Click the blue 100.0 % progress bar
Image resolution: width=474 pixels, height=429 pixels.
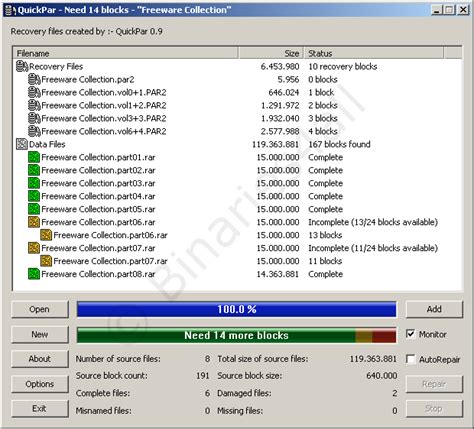point(236,309)
